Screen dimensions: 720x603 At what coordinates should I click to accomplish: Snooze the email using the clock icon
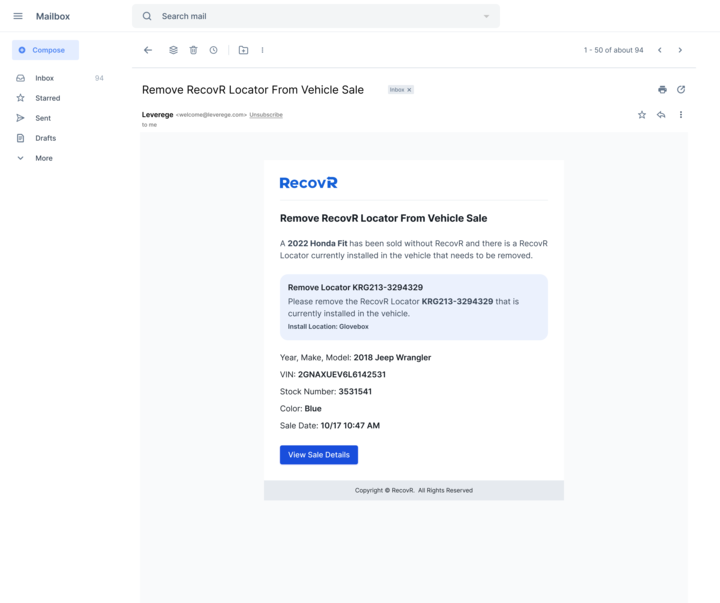pyautogui.click(x=213, y=50)
